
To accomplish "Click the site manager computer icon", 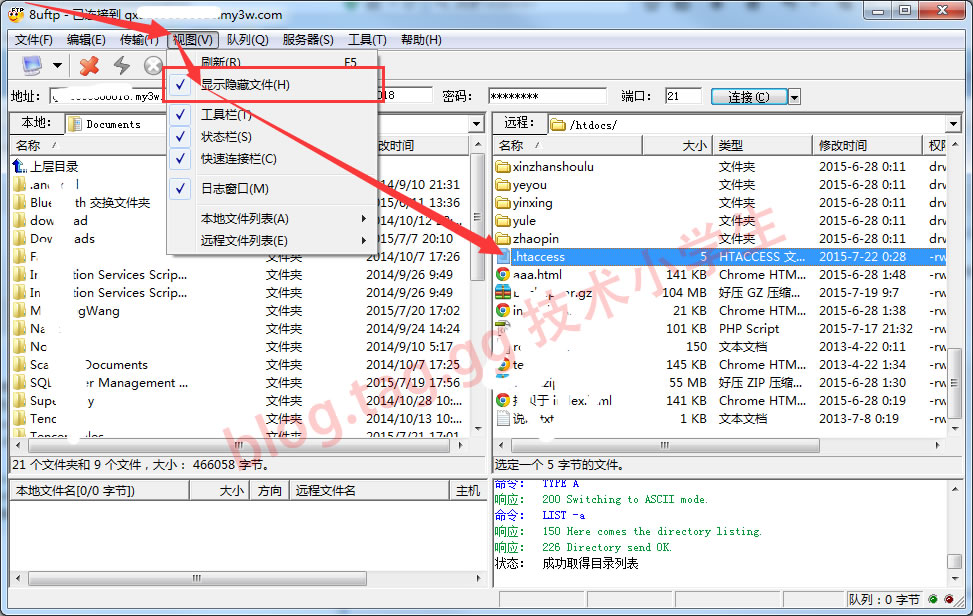I will click(x=32, y=66).
